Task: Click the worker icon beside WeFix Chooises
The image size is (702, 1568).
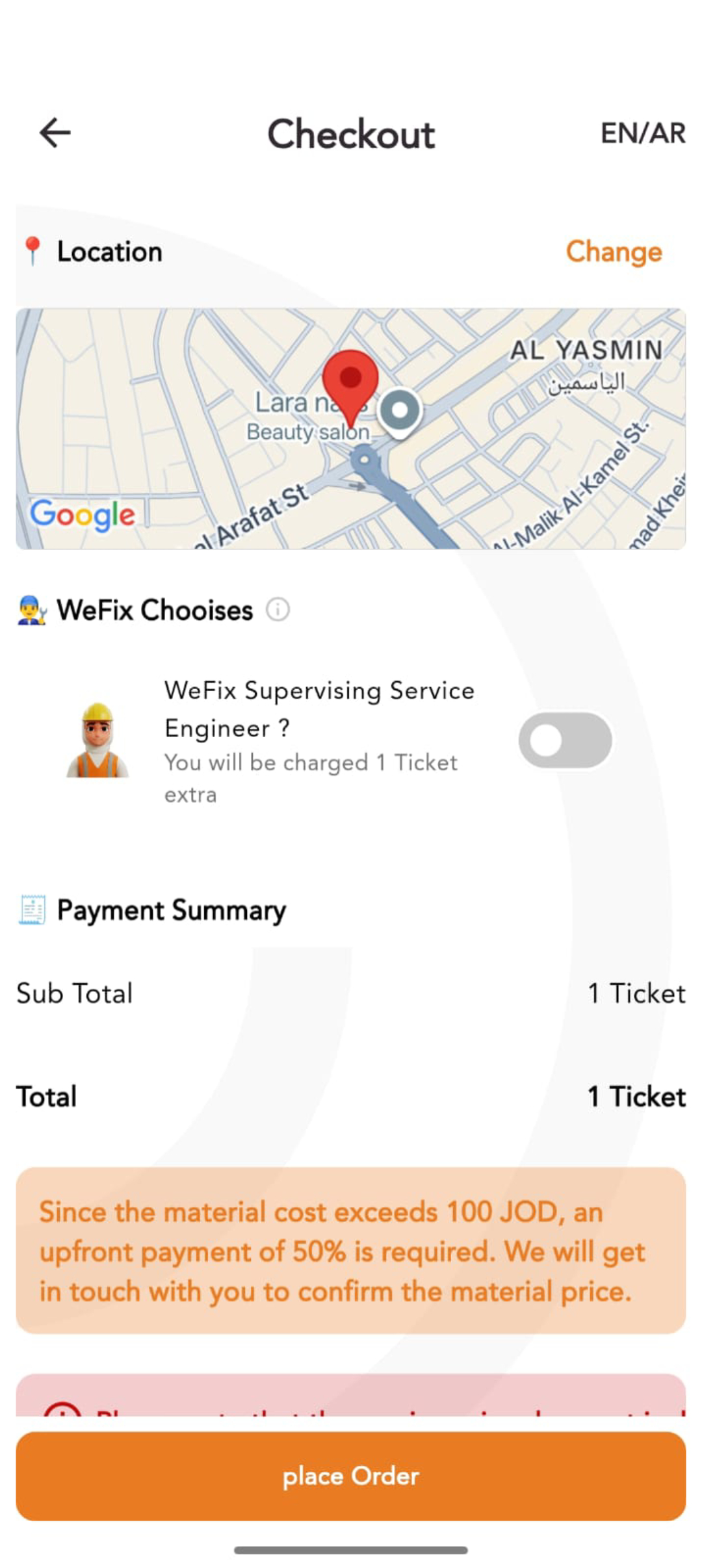Action: click(32, 610)
